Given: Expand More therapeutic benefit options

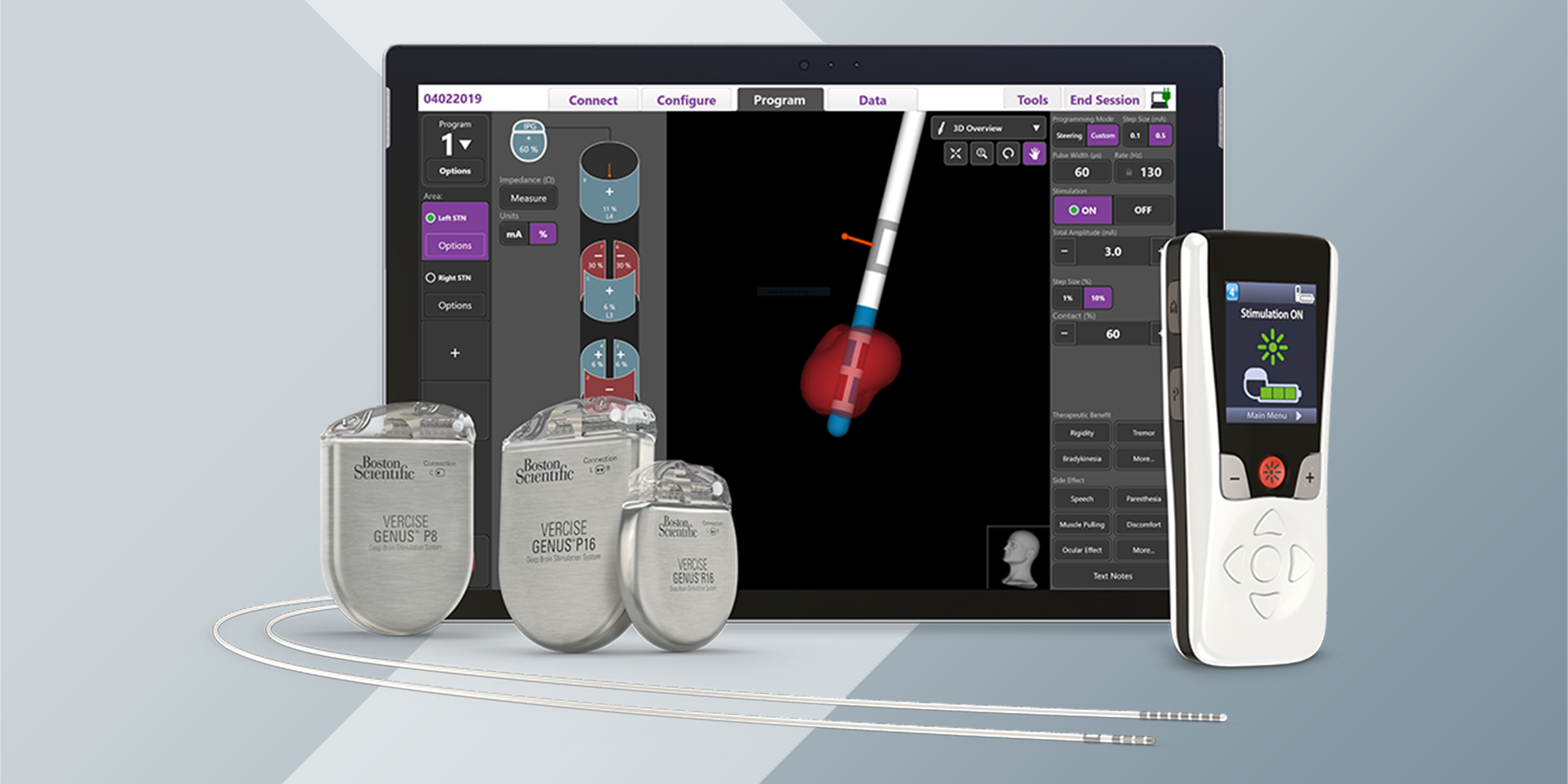Looking at the screenshot, I should coord(1143,459).
